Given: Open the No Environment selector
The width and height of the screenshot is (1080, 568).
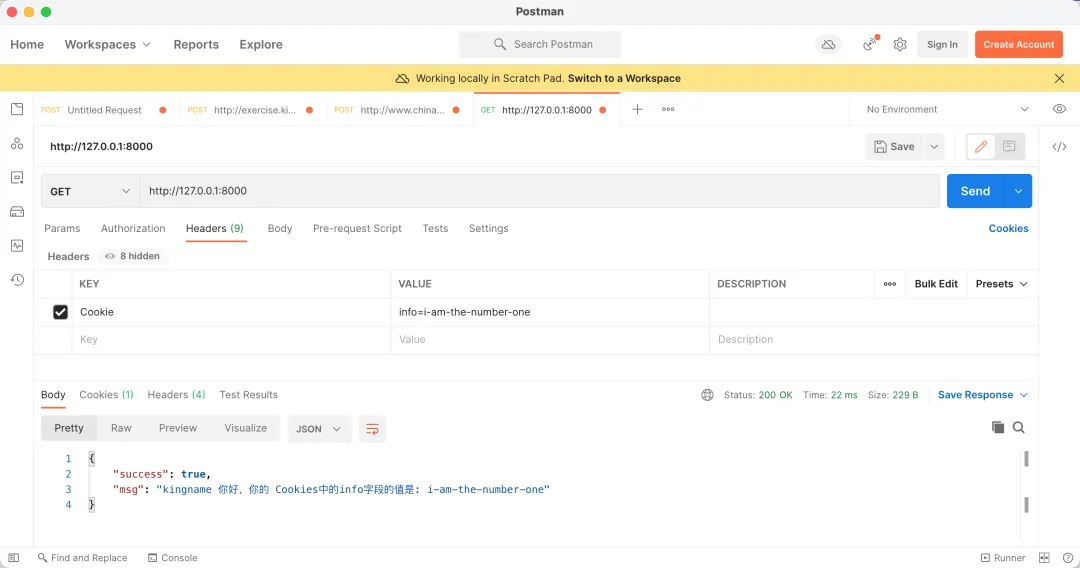Looking at the screenshot, I should [947, 109].
